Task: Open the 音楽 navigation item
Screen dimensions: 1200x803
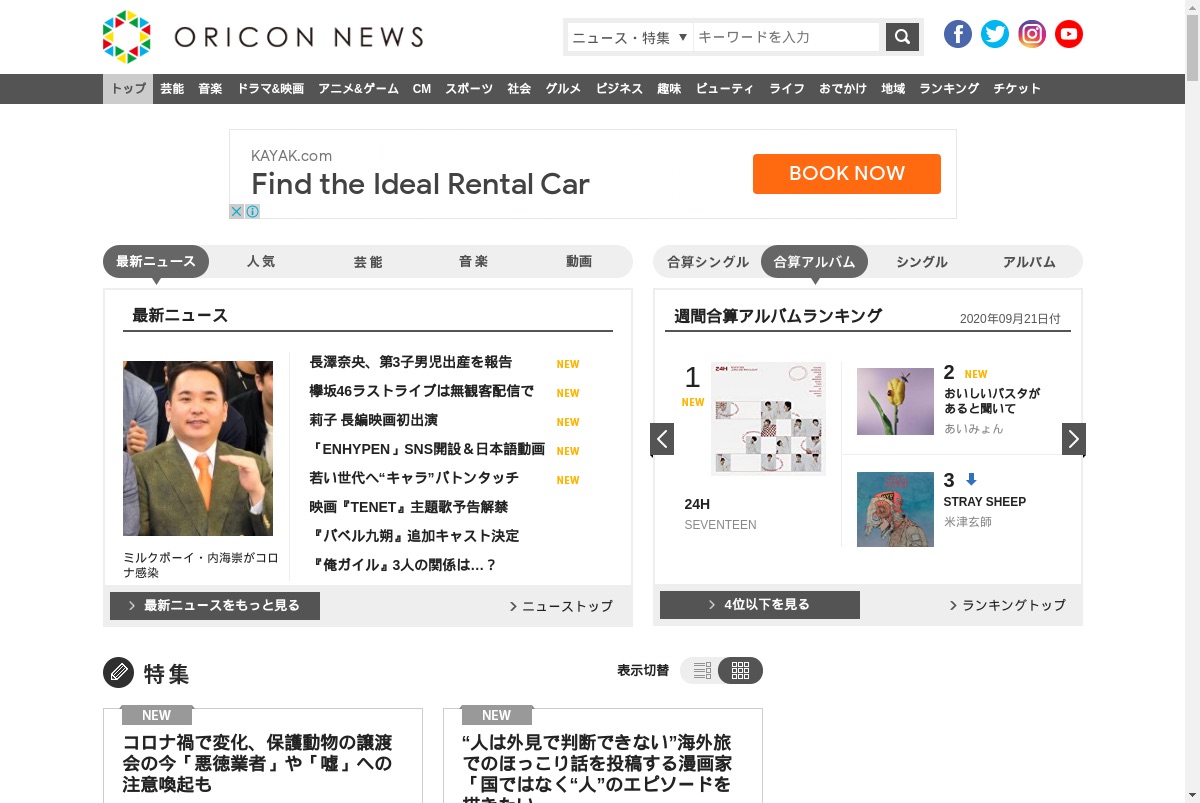Action: coord(210,89)
